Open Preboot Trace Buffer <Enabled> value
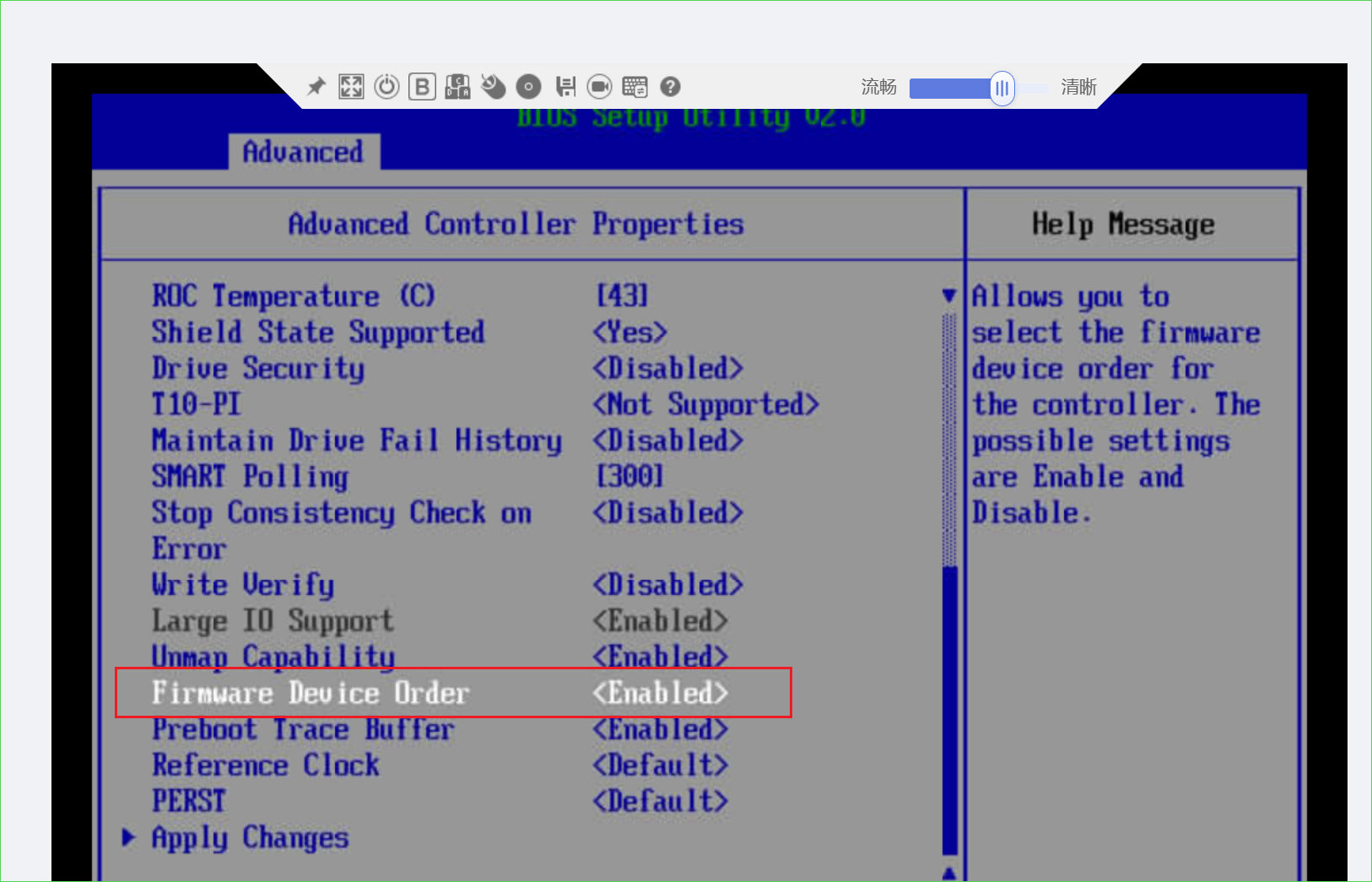The height and width of the screenshot is (882, 1372). tap(661, 729)
